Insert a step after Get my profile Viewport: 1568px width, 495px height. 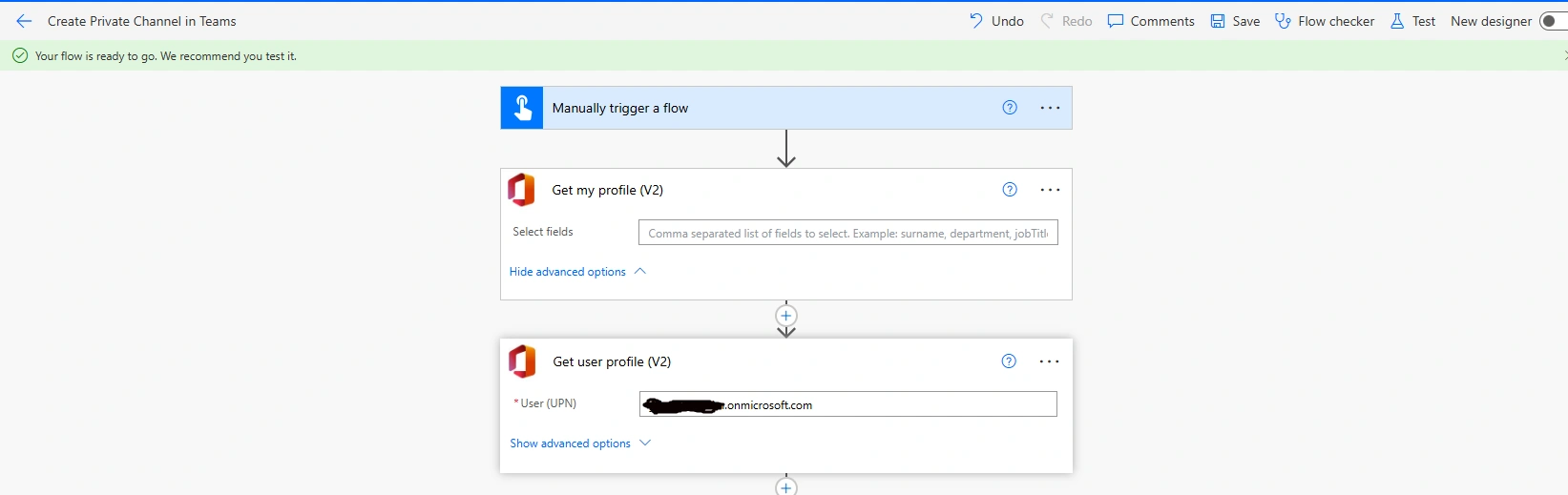(785, 316)
